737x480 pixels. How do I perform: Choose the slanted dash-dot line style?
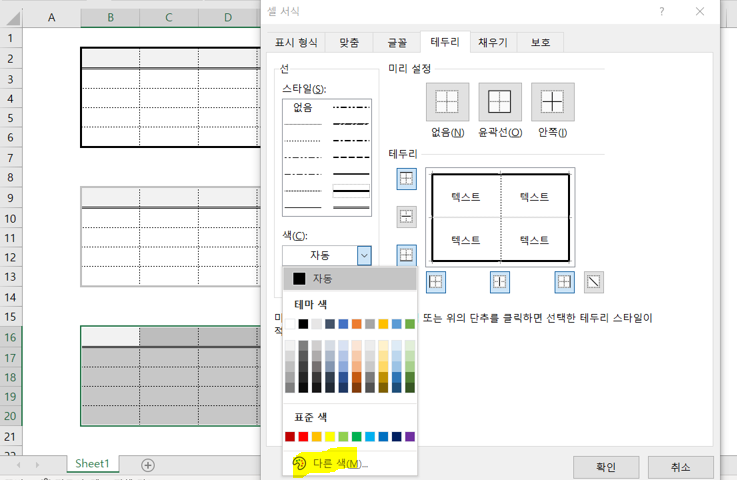[x=351, y=124]
